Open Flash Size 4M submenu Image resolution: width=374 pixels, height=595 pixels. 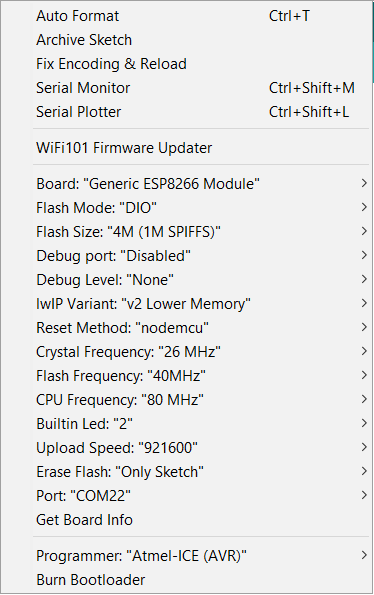(201, 231)
